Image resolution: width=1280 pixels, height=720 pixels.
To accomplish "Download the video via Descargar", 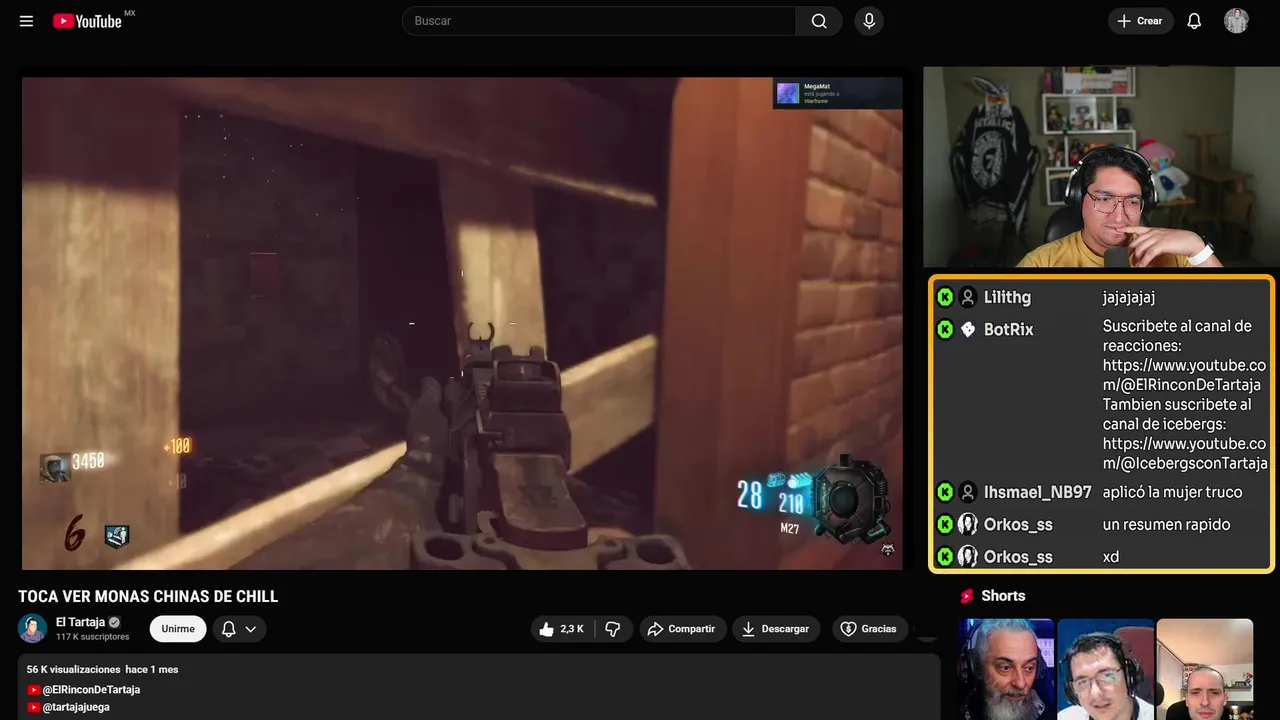I will (x=776, y=629).
